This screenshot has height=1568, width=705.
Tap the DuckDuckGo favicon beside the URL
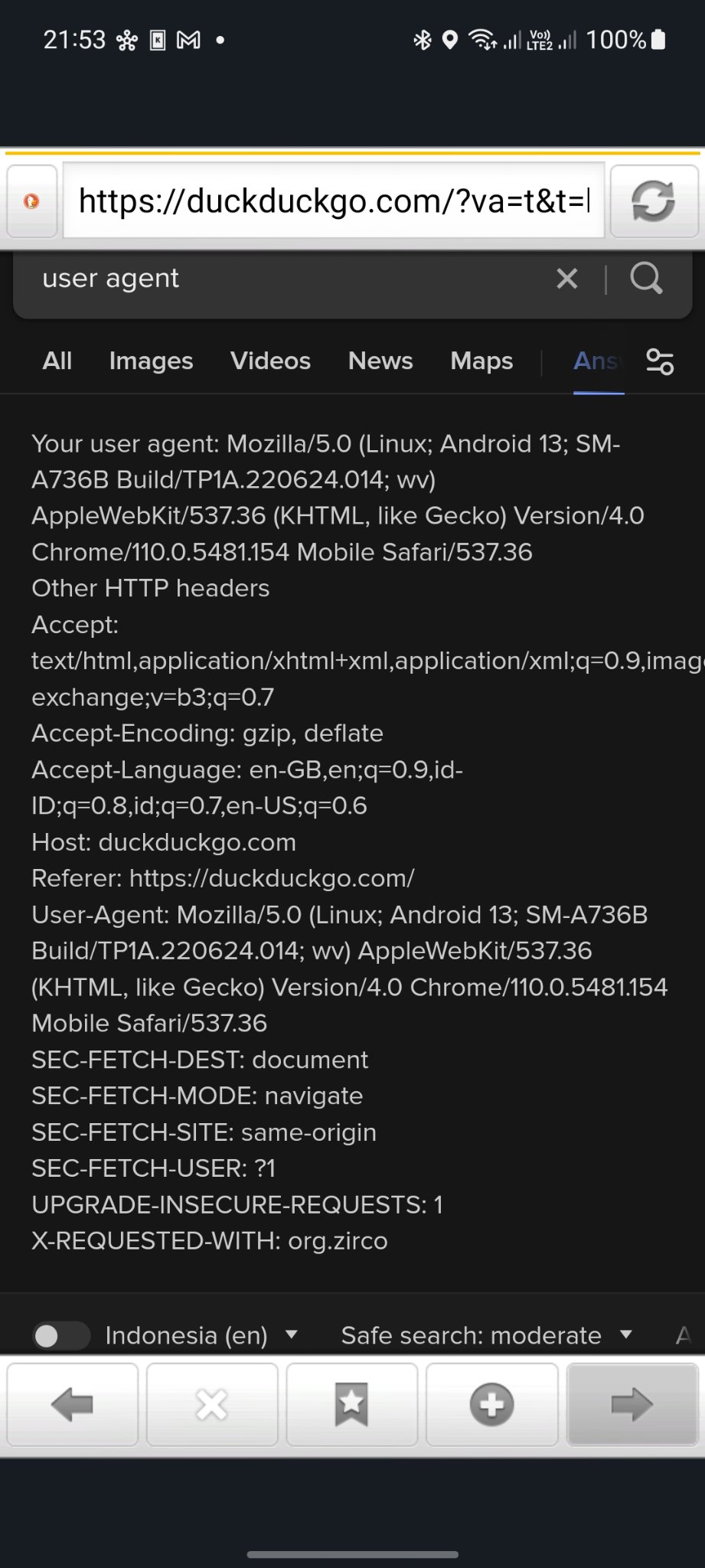[32, 201]
